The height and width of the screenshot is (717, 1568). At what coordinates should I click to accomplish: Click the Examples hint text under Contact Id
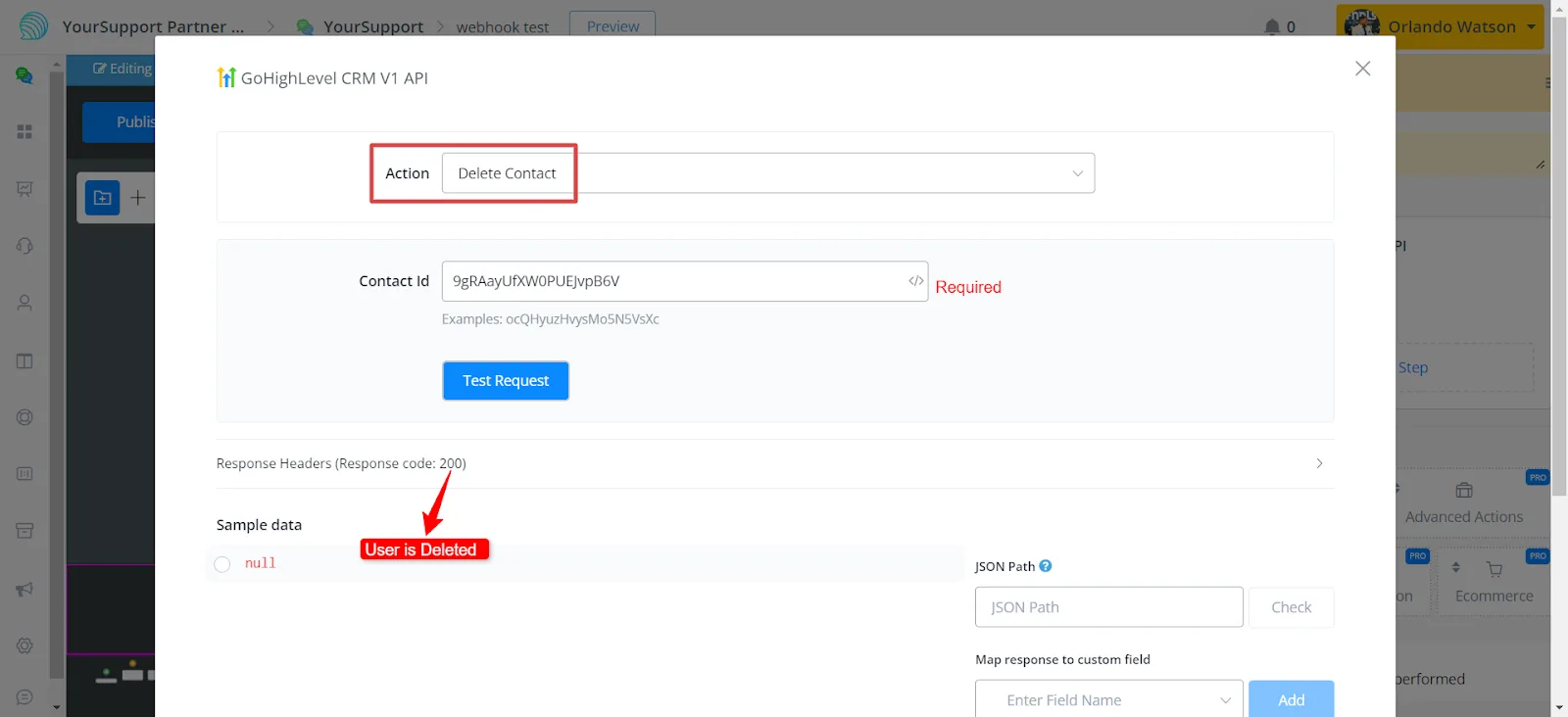551,319
